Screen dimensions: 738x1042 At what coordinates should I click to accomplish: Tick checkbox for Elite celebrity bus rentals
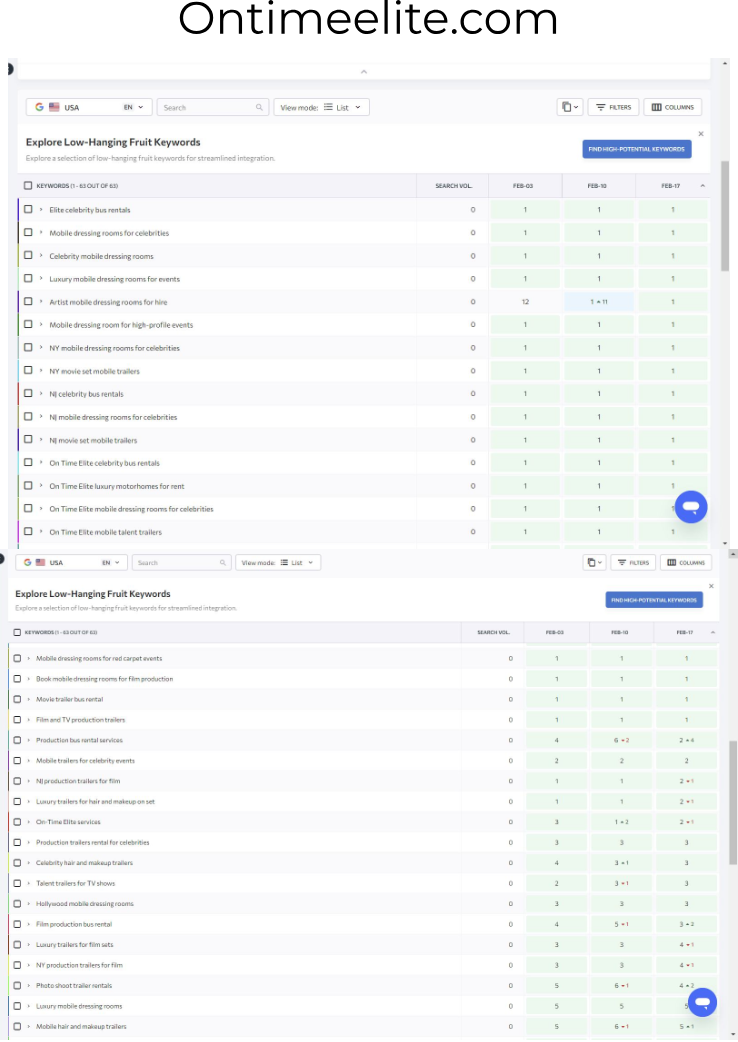pyautogui.click(x=28, y=209)
